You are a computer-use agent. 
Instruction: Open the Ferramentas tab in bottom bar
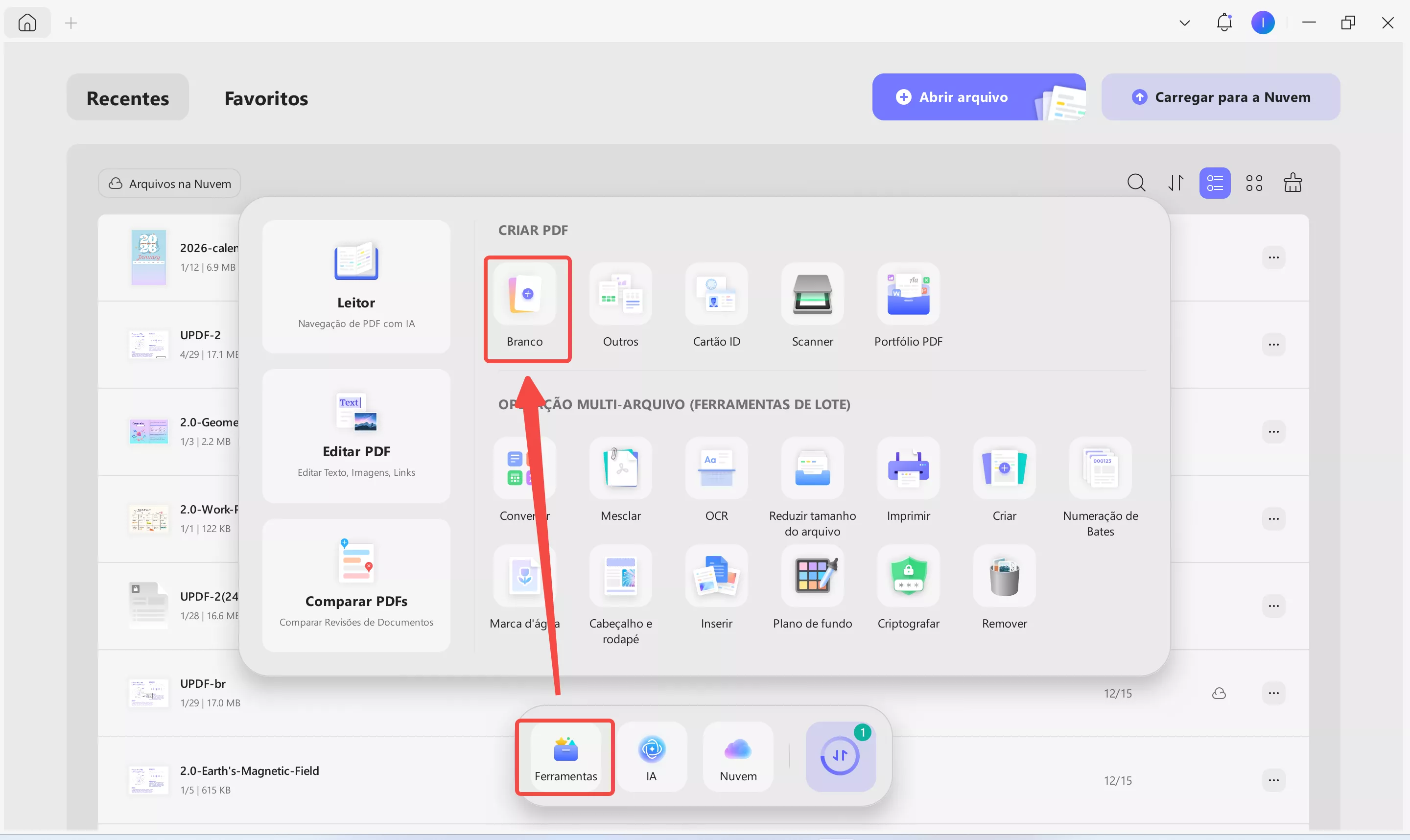point(565,757)
